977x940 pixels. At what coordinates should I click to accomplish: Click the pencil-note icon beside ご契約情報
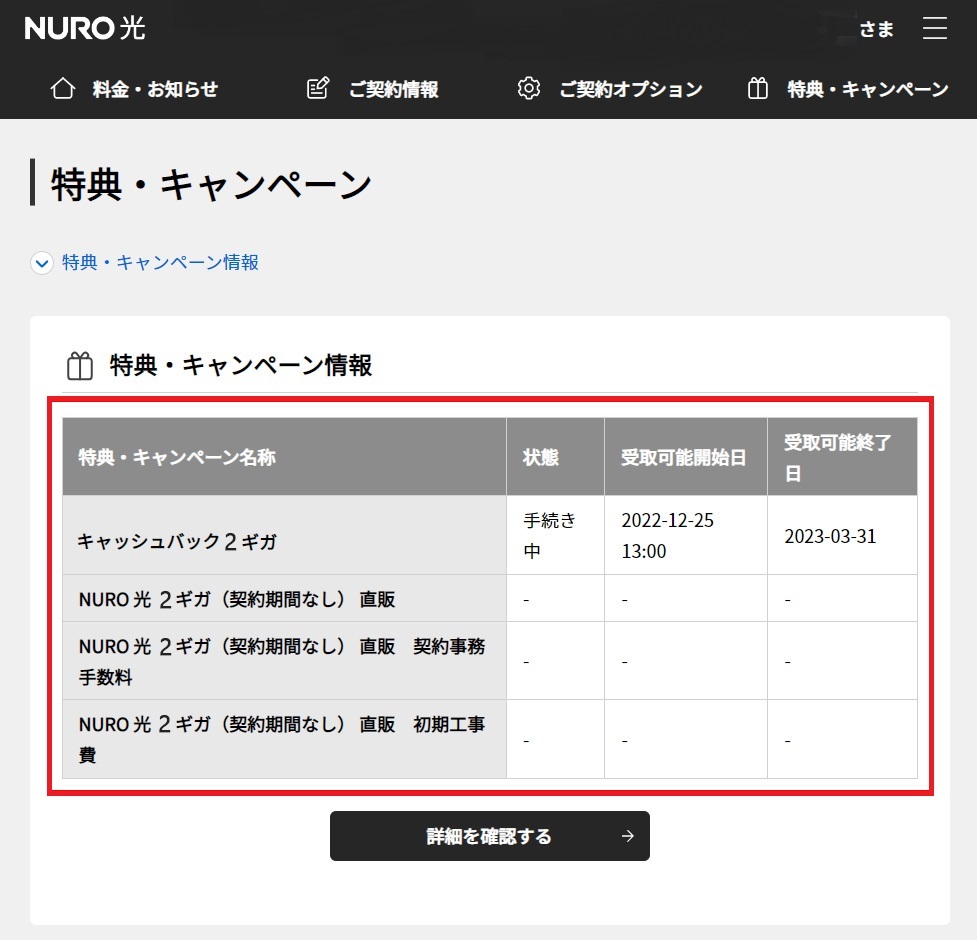coord(317,89)
